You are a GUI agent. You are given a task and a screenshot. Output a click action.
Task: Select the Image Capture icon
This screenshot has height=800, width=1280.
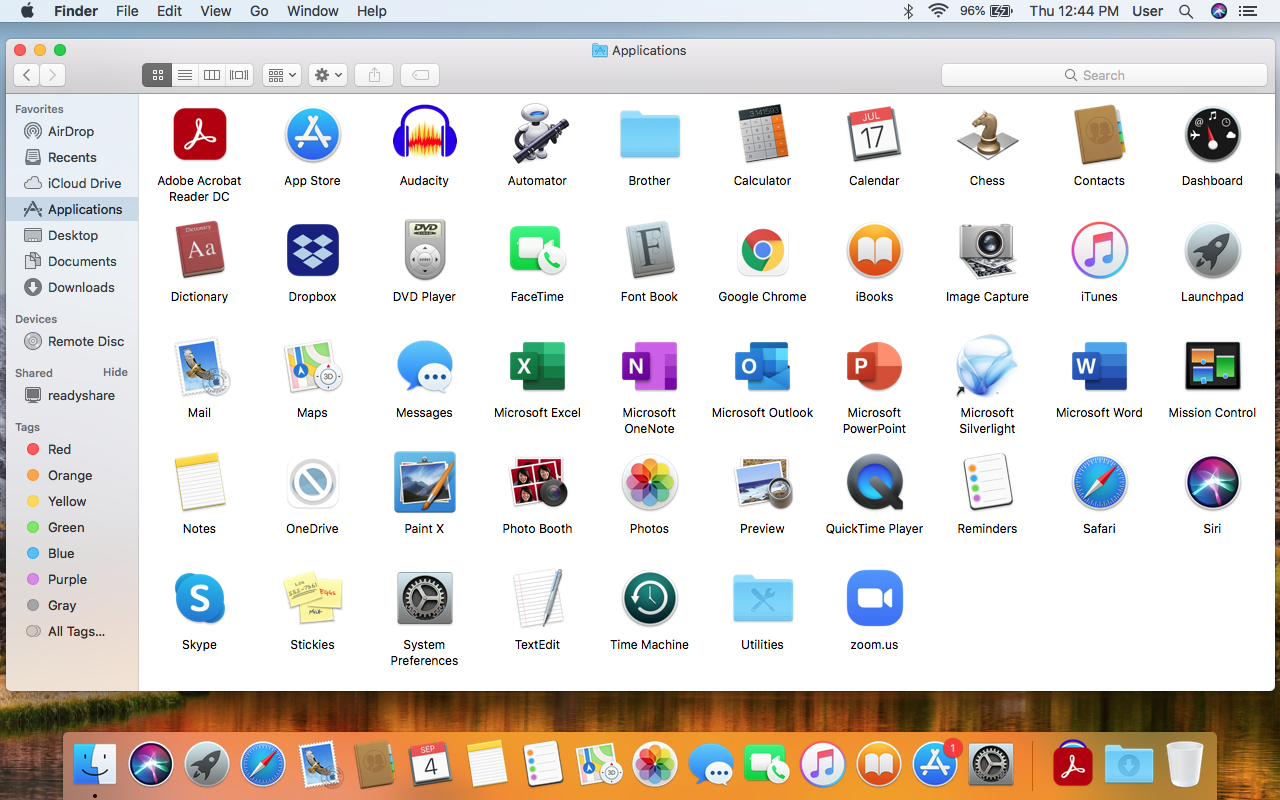point(987,250)
